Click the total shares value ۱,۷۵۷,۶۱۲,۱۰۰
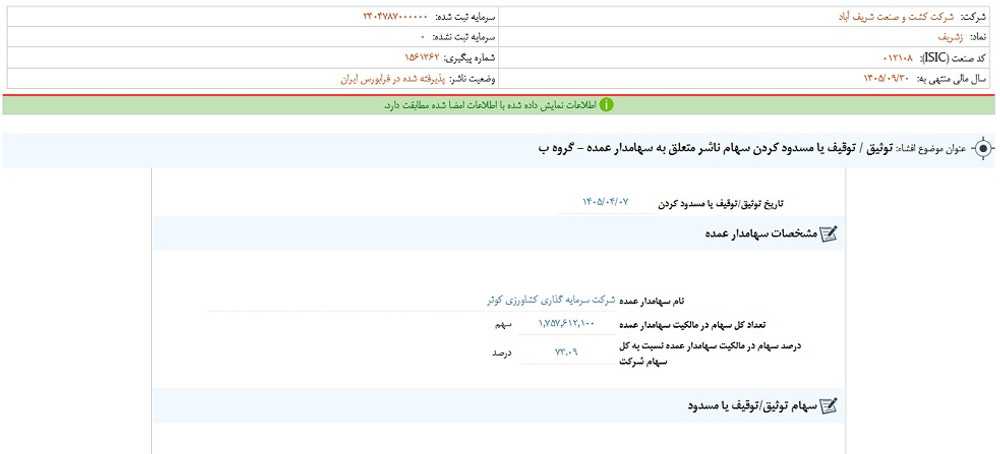1000x454 pixels. coord(566,324)
